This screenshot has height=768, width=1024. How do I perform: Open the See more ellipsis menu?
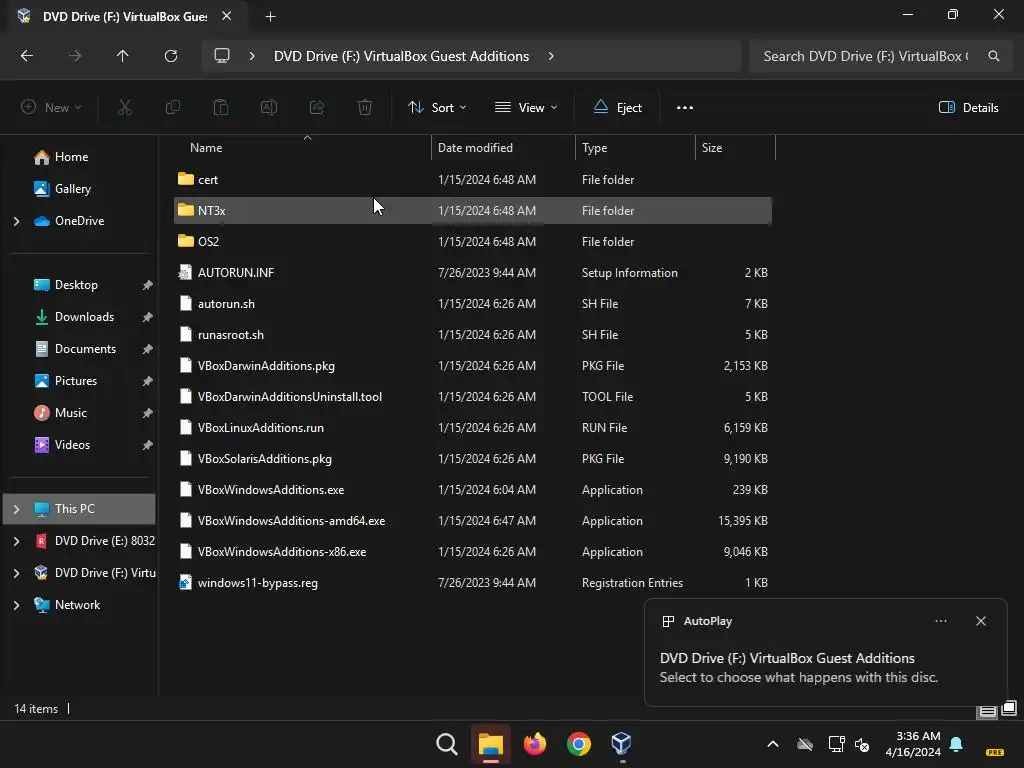click(684, 108)
